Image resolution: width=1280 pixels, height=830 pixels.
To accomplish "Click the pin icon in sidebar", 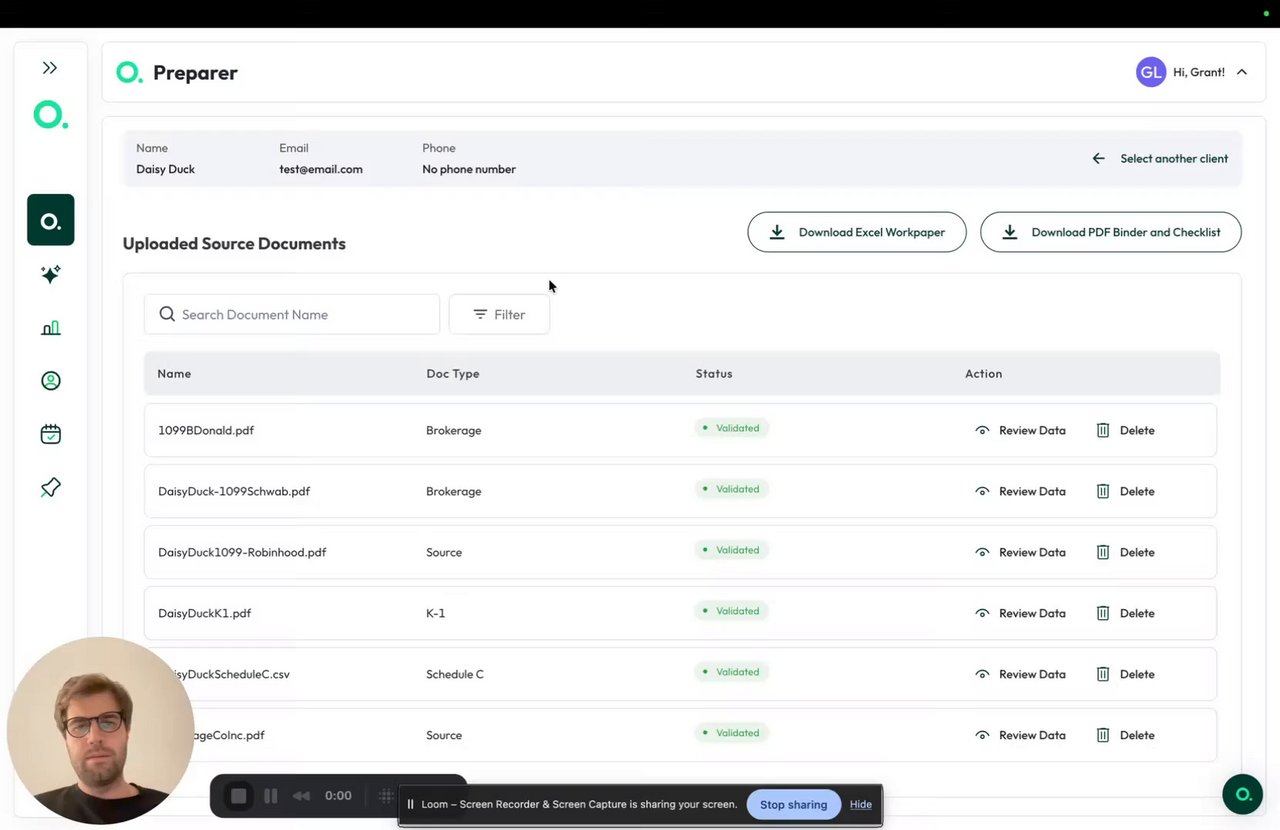I will [51, 487].
